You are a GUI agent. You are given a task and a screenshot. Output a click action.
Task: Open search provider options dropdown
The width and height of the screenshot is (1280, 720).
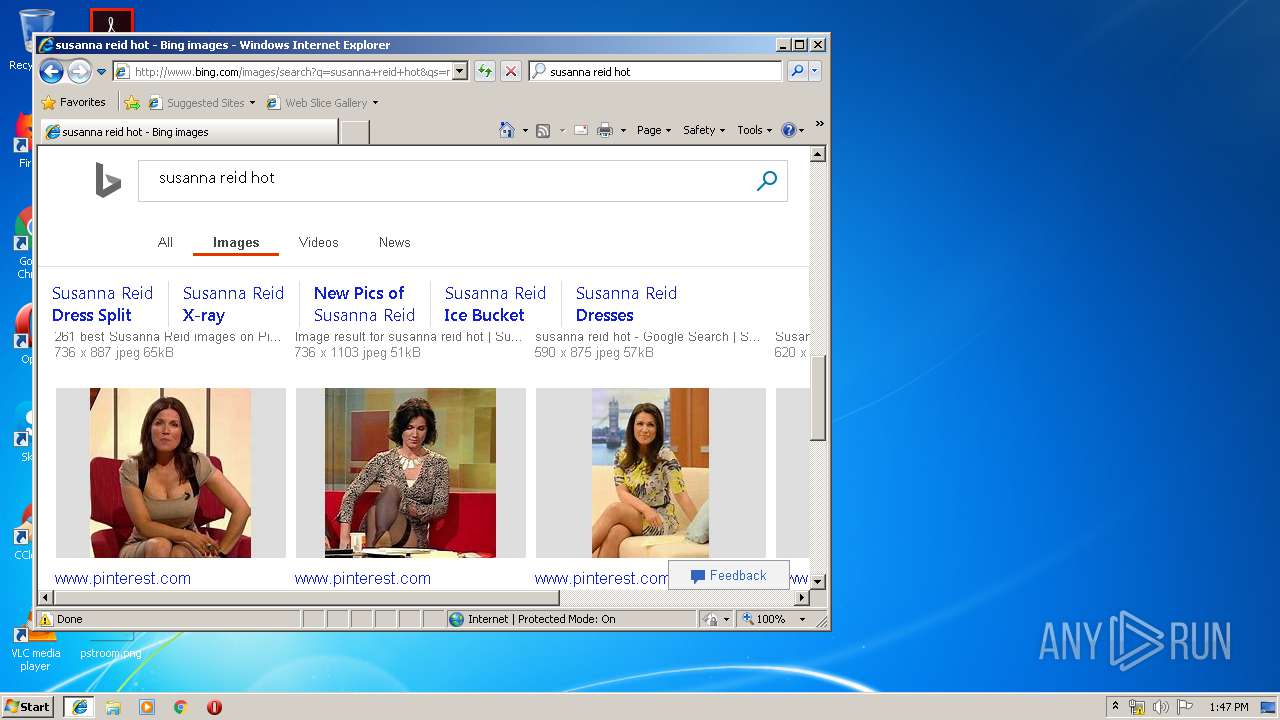815,71
